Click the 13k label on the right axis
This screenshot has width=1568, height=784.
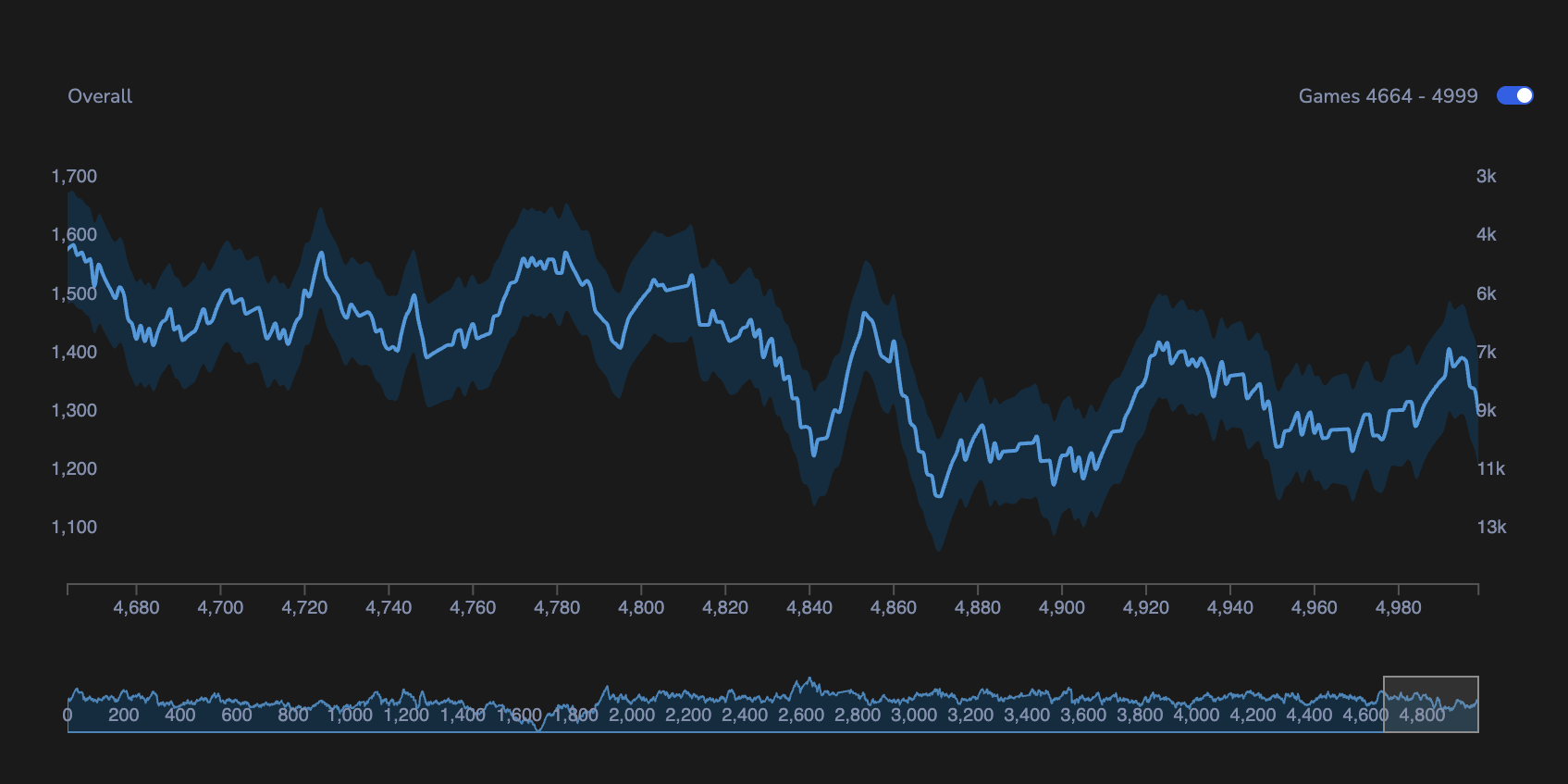click(1491, 527)
